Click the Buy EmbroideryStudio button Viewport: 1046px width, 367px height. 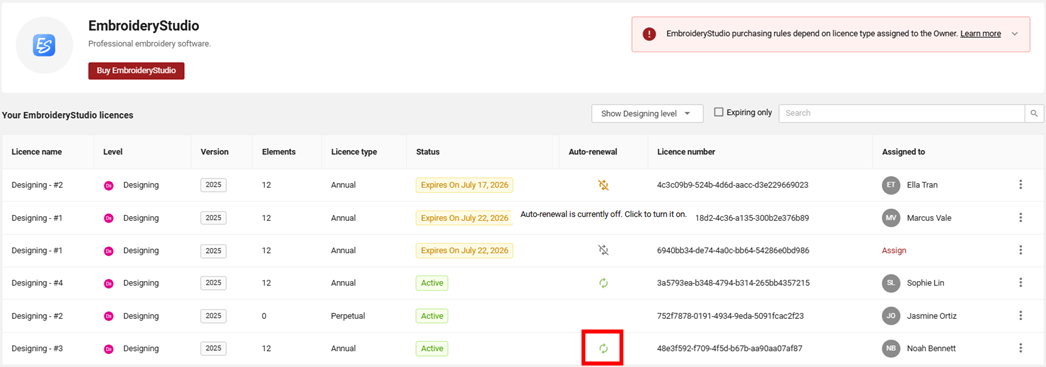[136, 71]
